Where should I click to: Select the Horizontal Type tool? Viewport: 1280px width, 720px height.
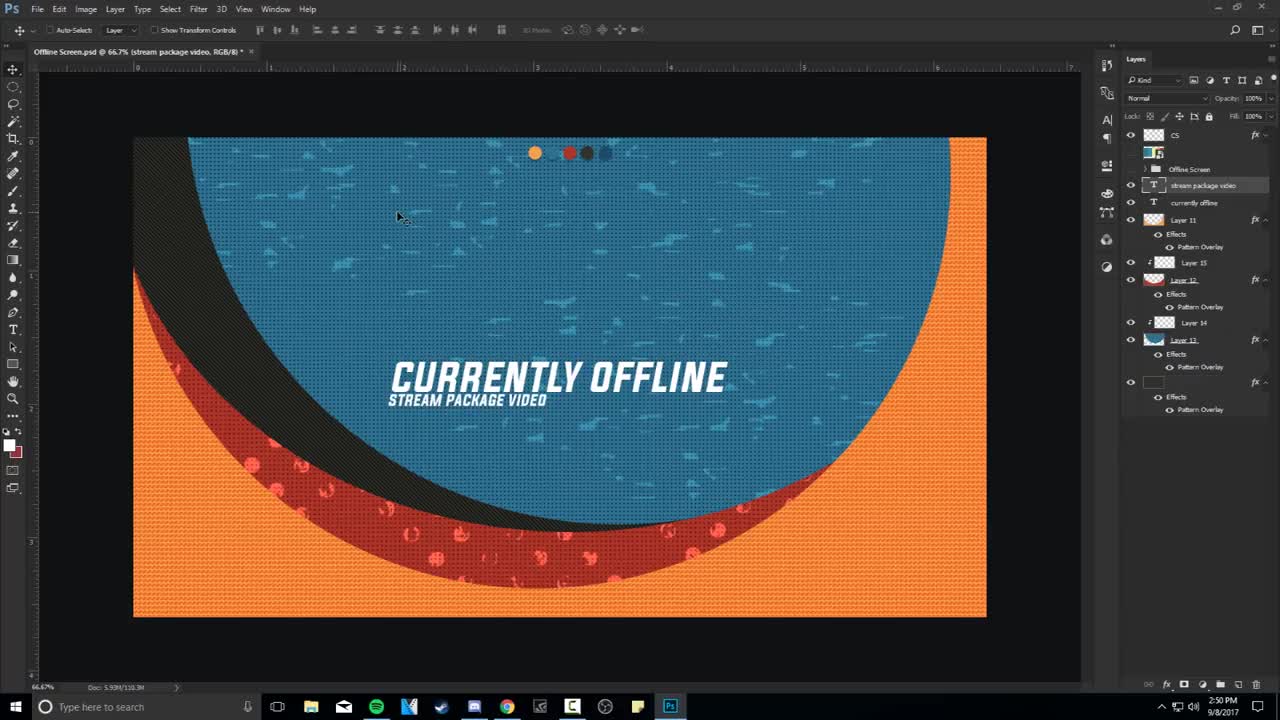[x=13, y=329]
